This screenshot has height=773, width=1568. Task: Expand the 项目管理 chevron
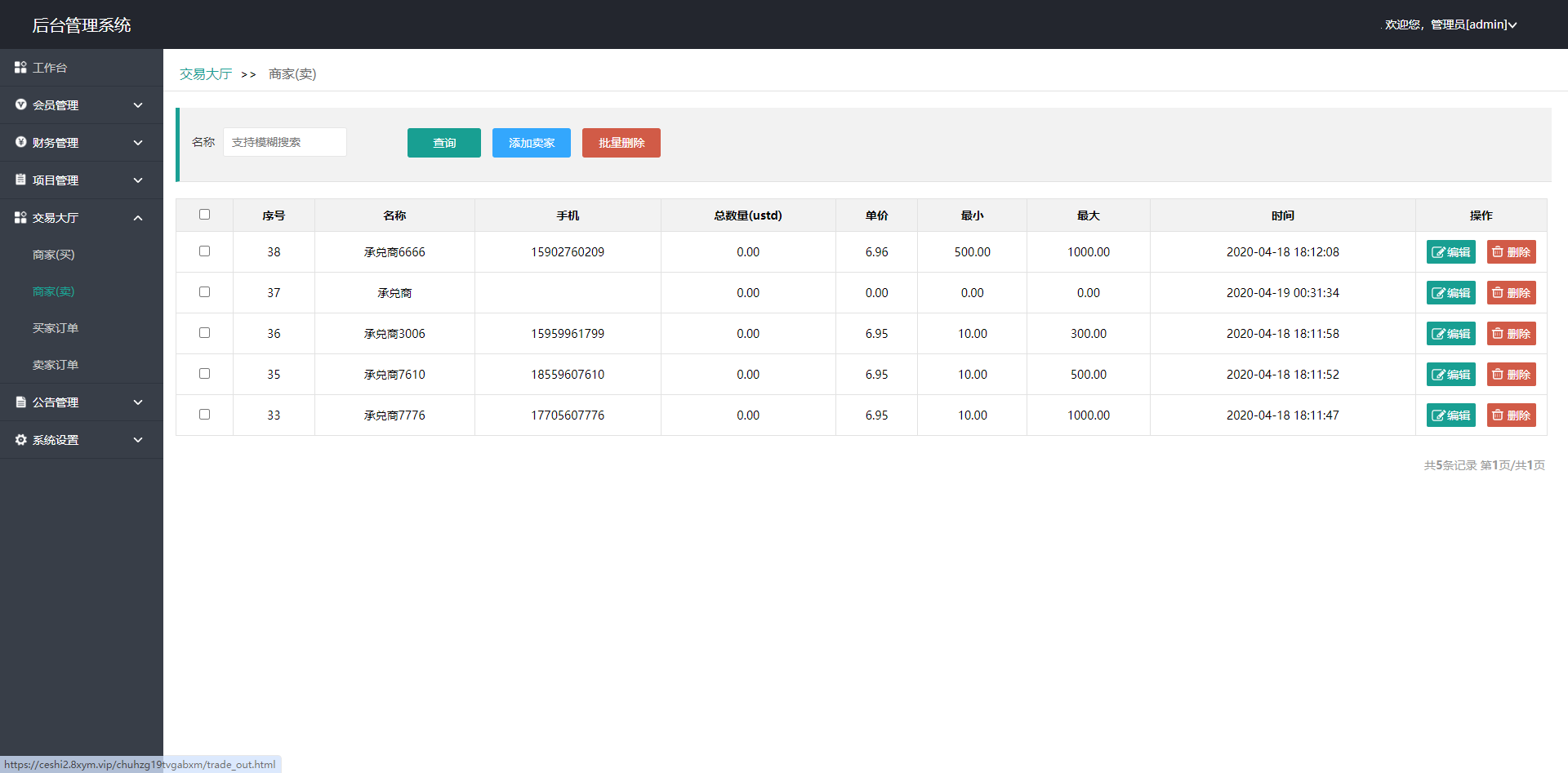138,180
